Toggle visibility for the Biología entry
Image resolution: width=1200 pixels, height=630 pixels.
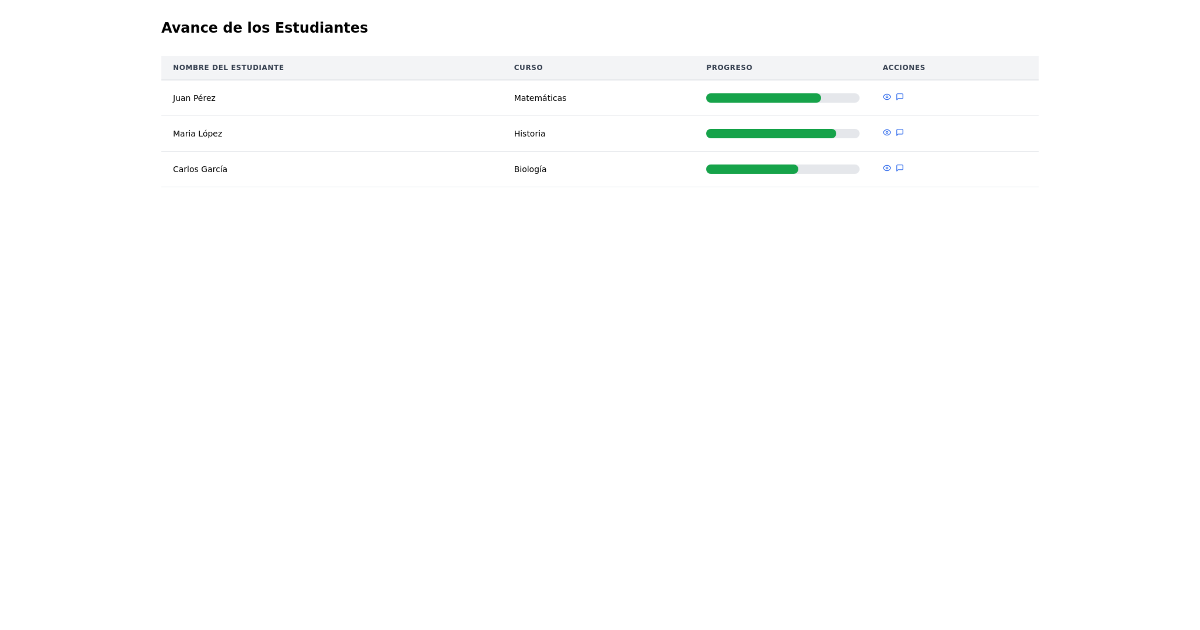pos(886,168)
